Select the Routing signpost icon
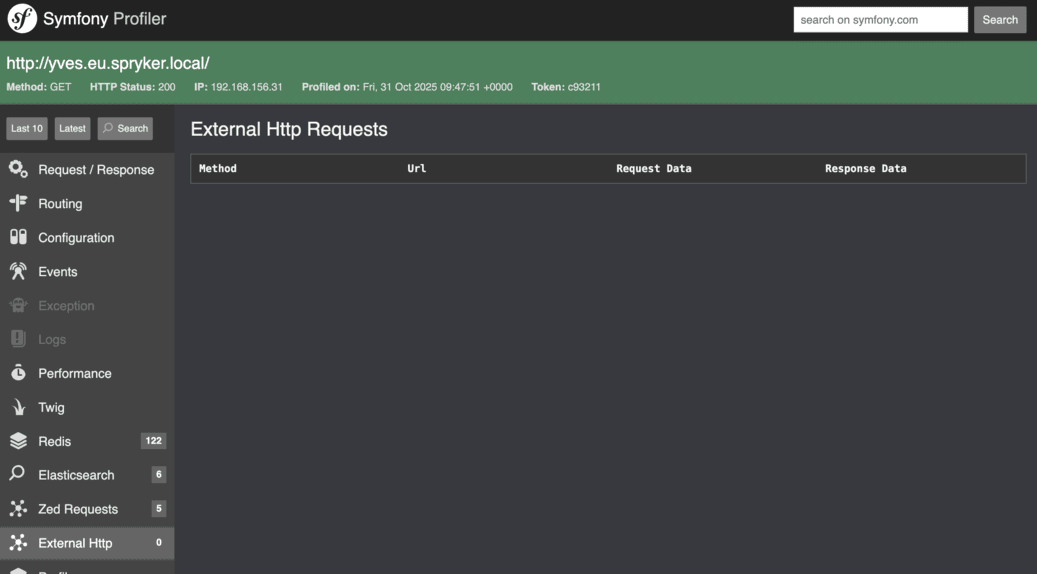Viewport: 1037px width, 574px height. (18, 204)
